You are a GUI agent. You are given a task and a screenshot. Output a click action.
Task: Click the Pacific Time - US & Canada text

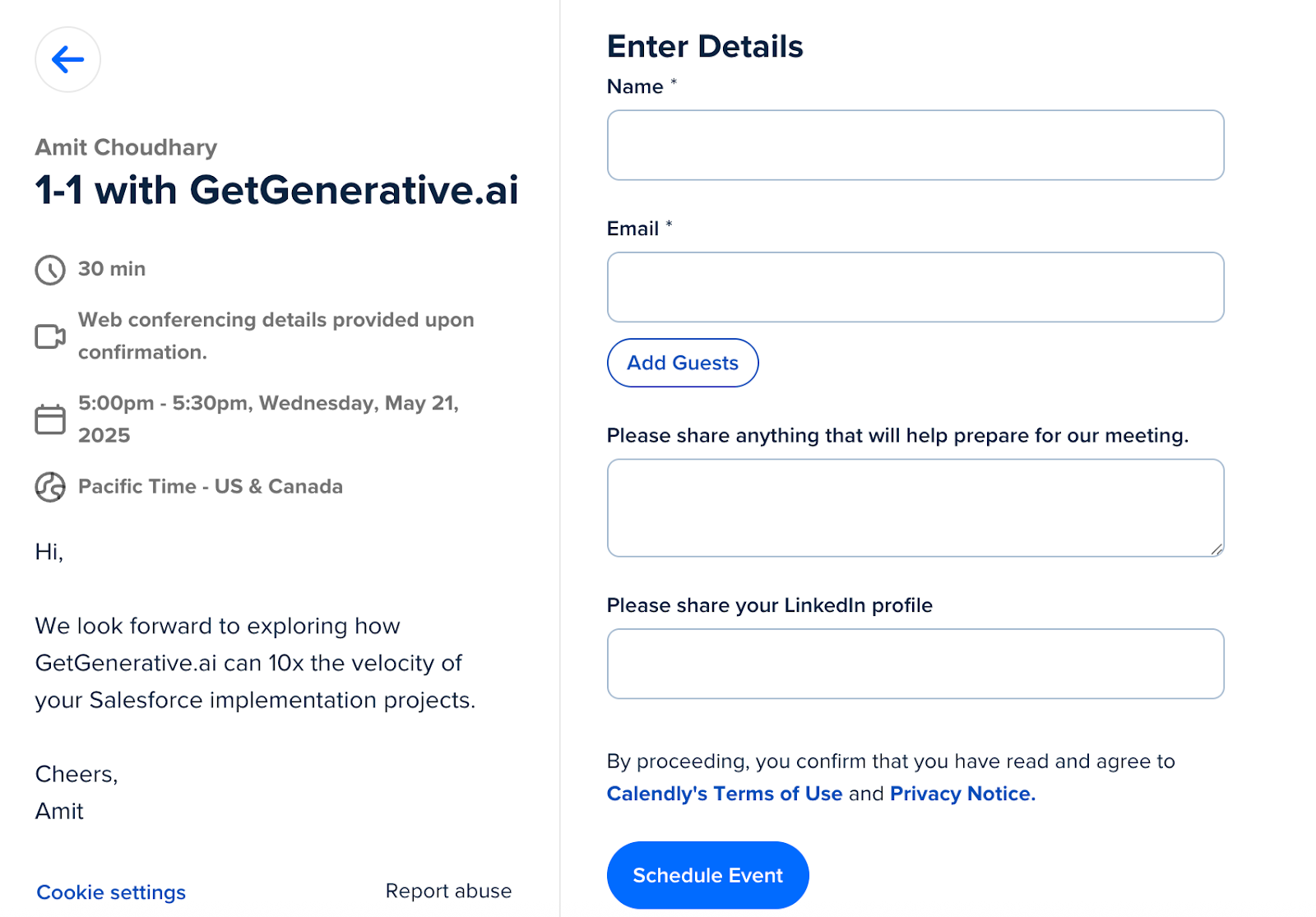click(x=211, y=486)
